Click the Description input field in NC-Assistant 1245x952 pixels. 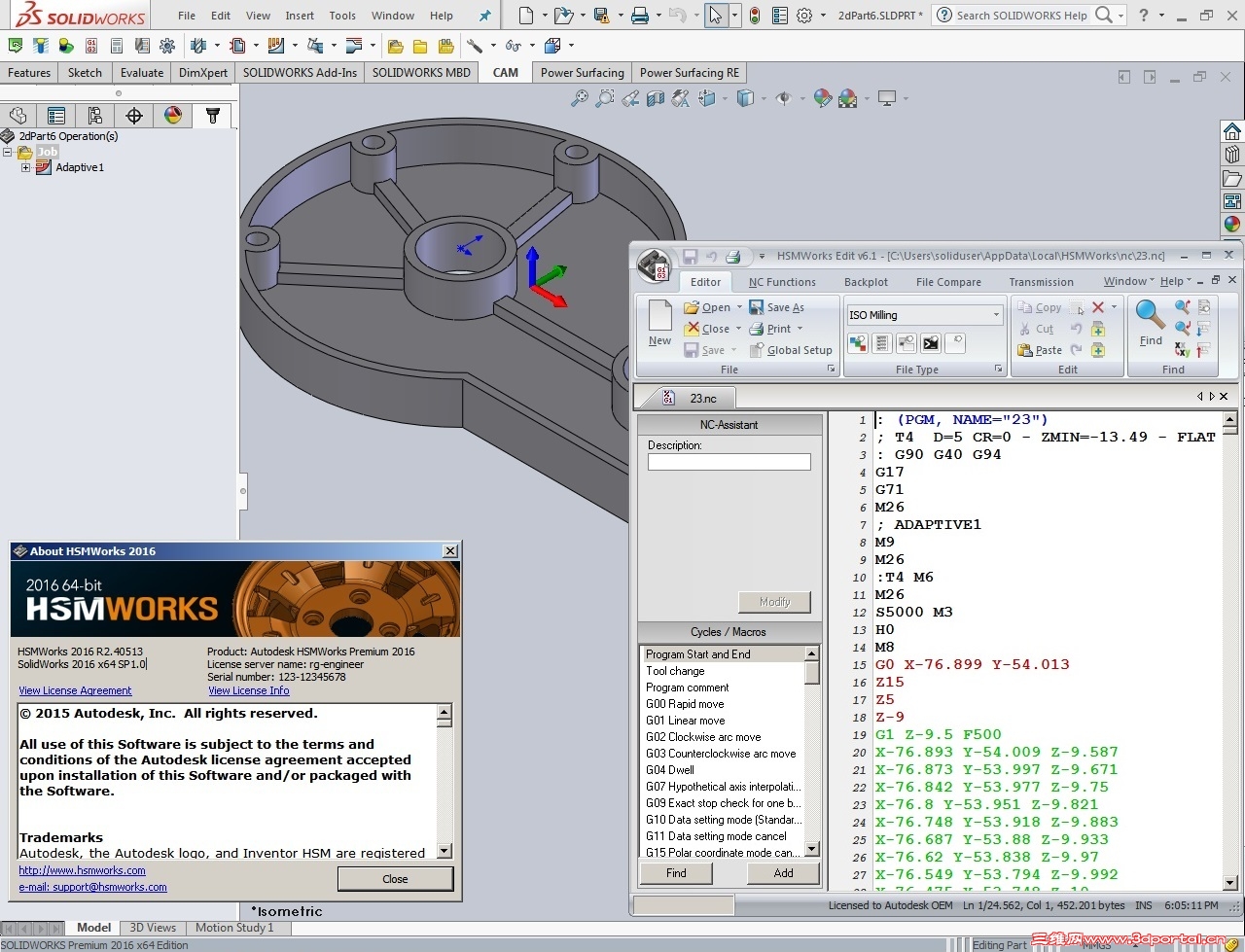[729, 462]
